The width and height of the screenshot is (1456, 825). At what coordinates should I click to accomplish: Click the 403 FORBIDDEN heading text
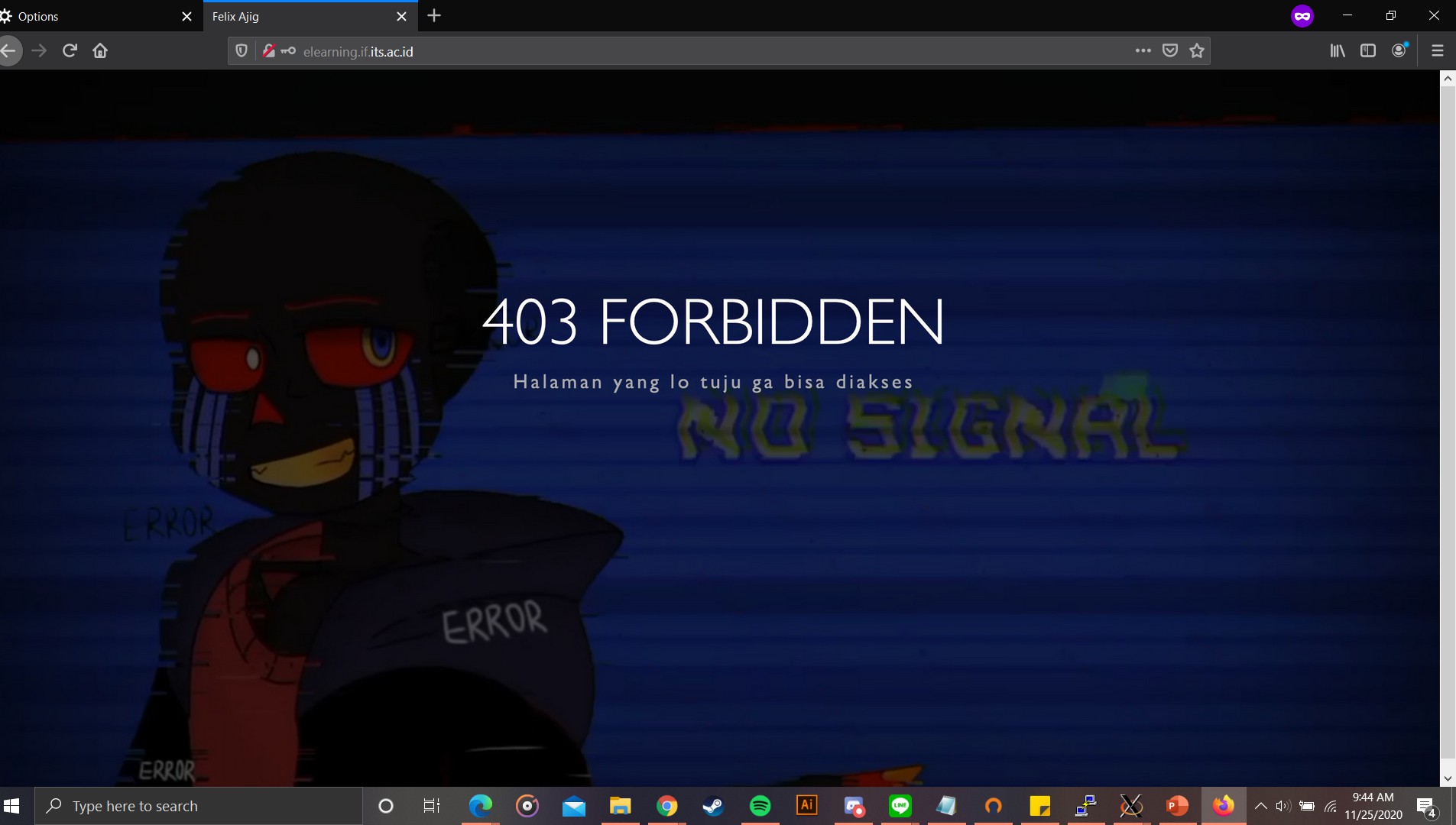(713, 321)
